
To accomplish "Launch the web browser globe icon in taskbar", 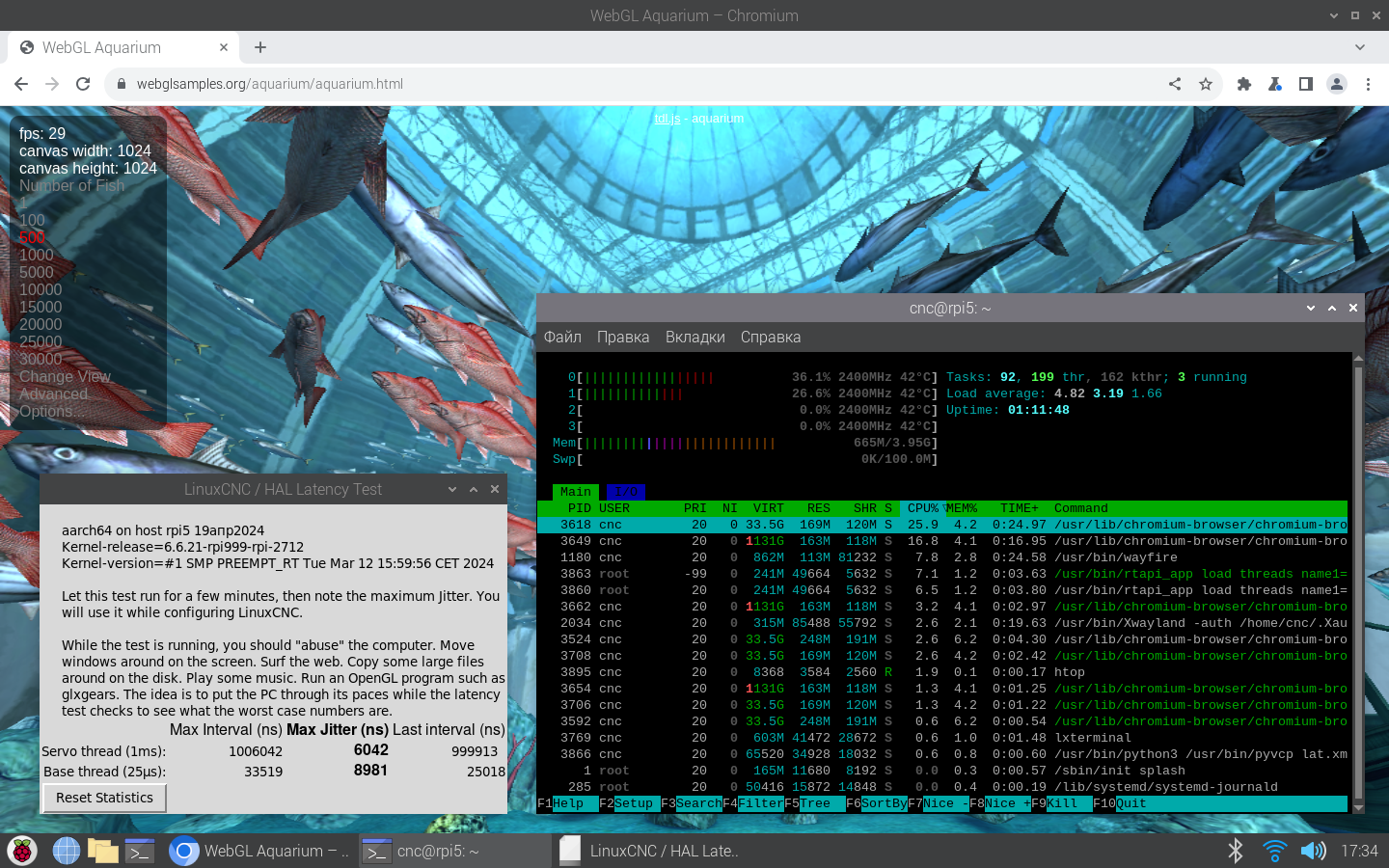I will point(66,851).
